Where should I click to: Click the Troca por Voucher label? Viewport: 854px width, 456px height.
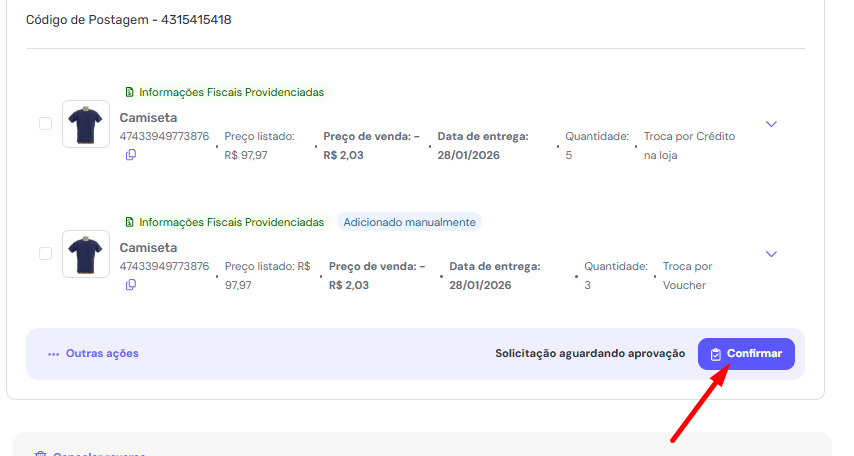point(687,275)
